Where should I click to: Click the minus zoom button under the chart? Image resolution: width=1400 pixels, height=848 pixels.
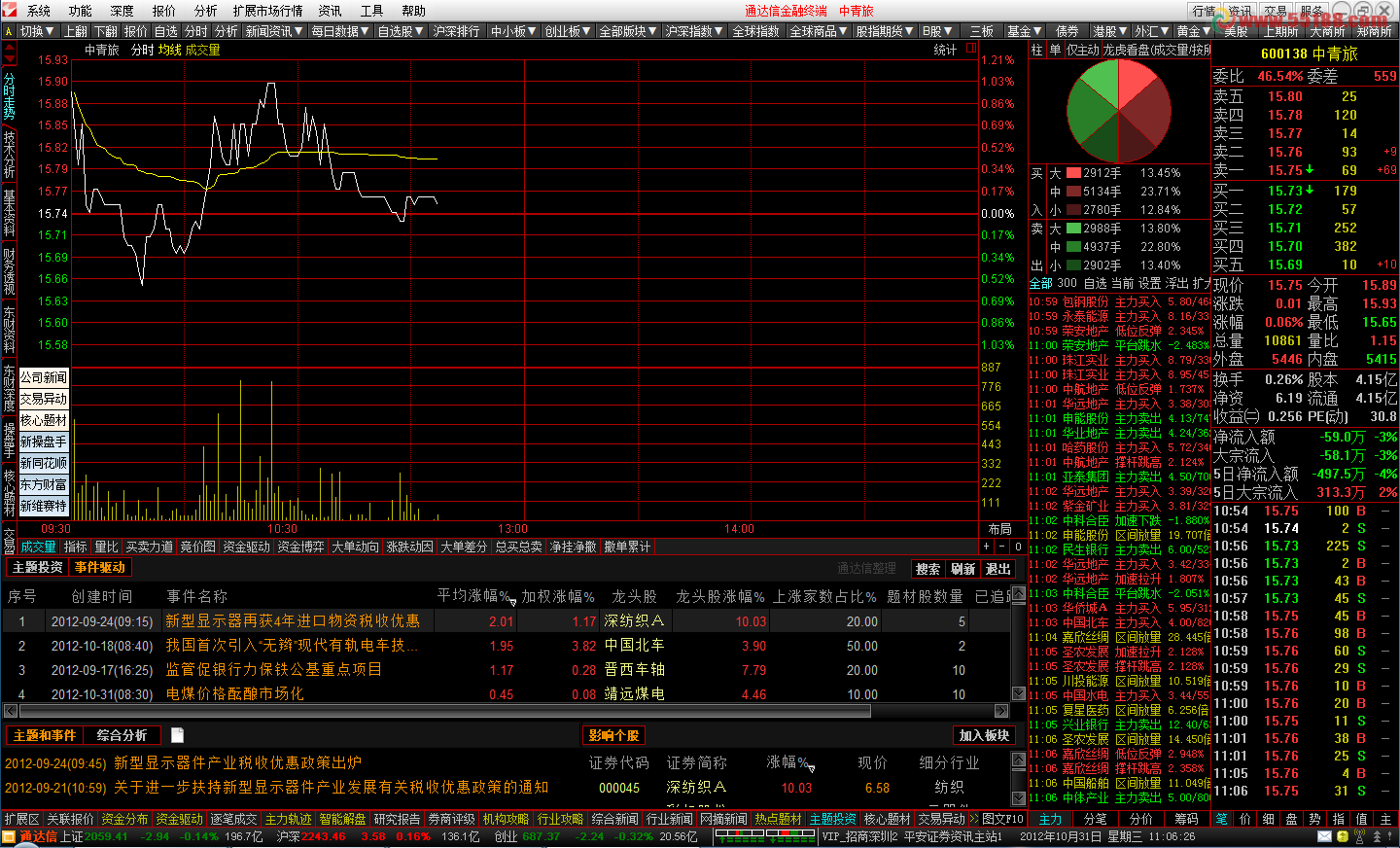pos(1002,547)
